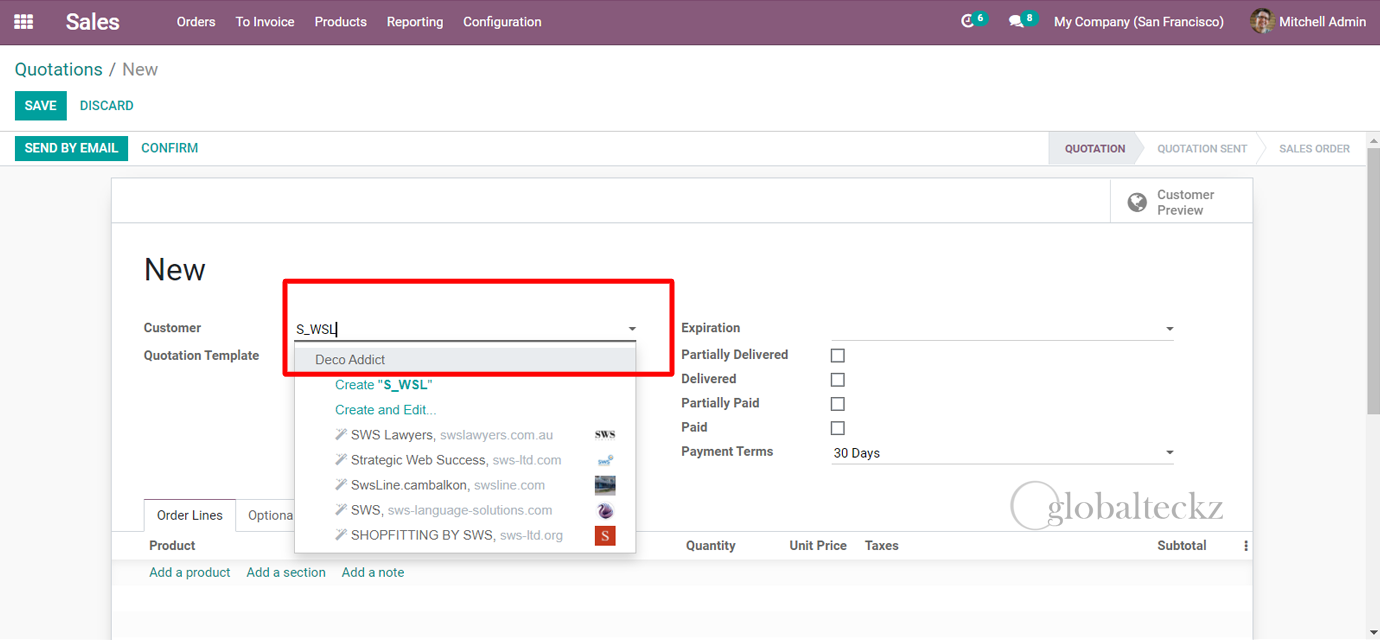Screen dimensions: 1380x640
Task: Click the Sales app title
Action: [93, 22]
